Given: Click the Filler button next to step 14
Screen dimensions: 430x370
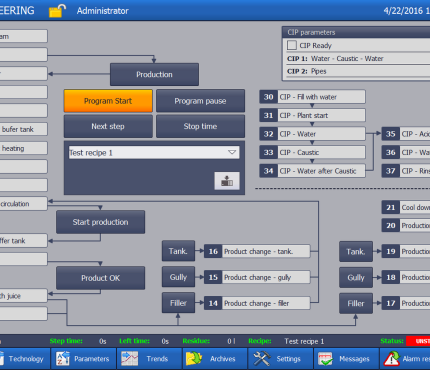Looking at the screenshot, I should click(x=178, y=303).
